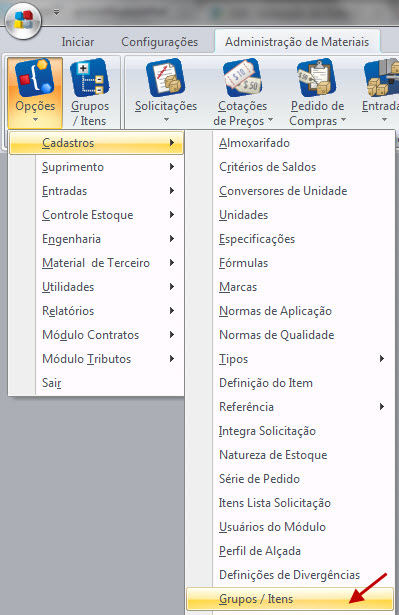Select the Sair menu entry

96,382
